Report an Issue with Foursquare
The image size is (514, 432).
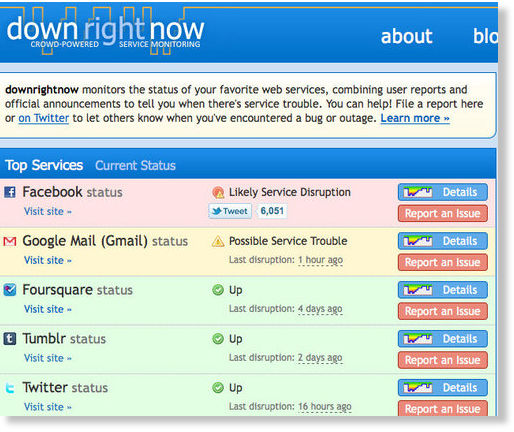coord(443,311)
